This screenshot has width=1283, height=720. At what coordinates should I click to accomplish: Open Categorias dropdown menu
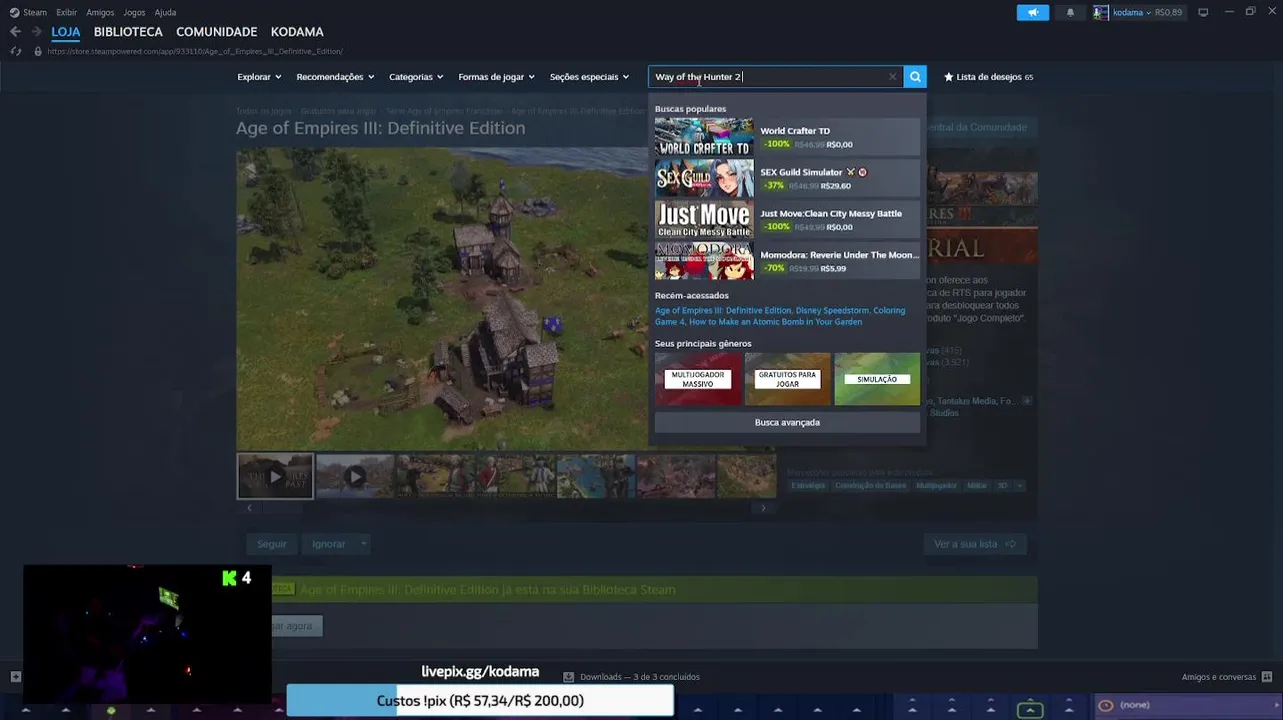tap(416, 77)
